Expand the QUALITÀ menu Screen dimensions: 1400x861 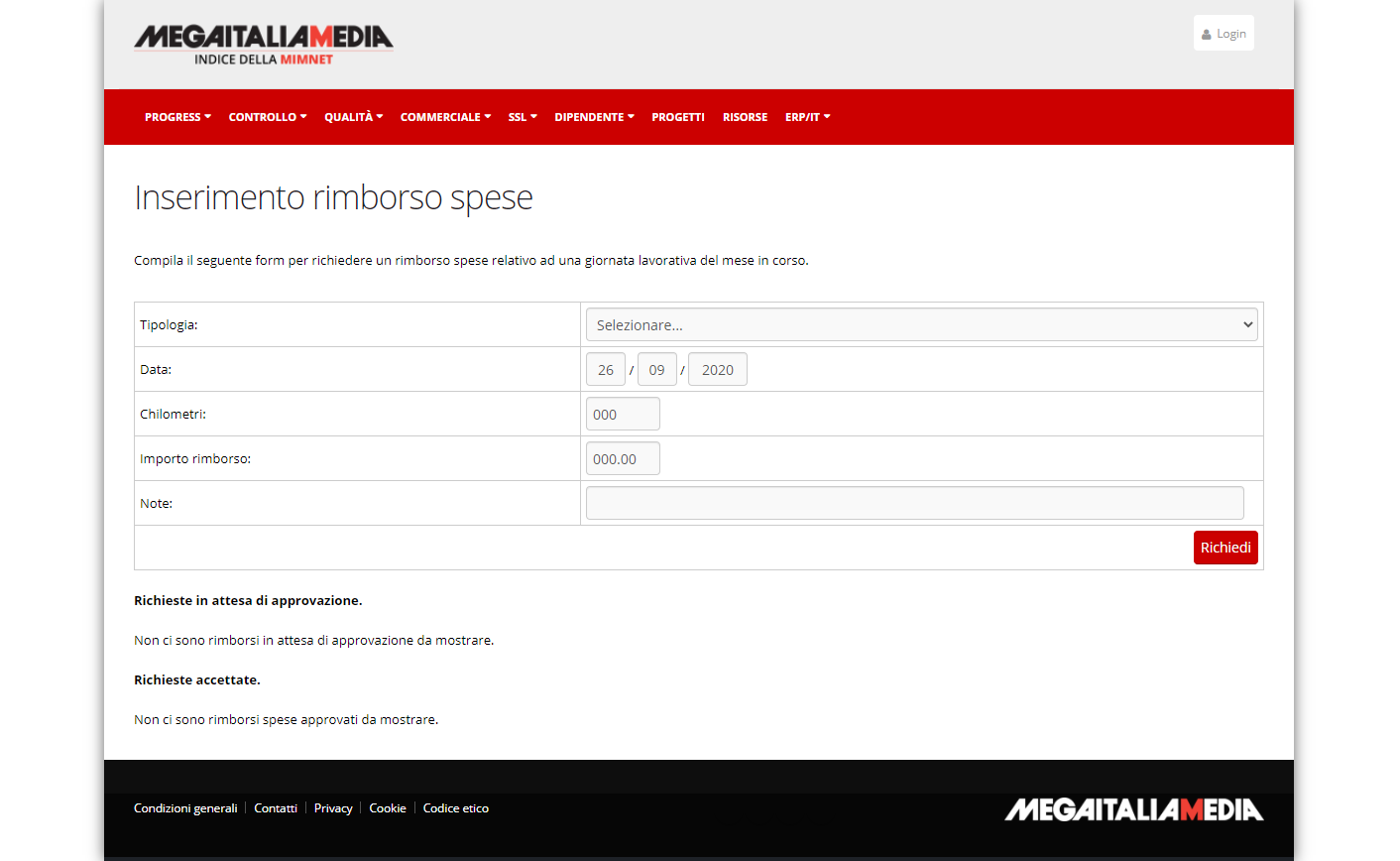(x=353, y=117)
